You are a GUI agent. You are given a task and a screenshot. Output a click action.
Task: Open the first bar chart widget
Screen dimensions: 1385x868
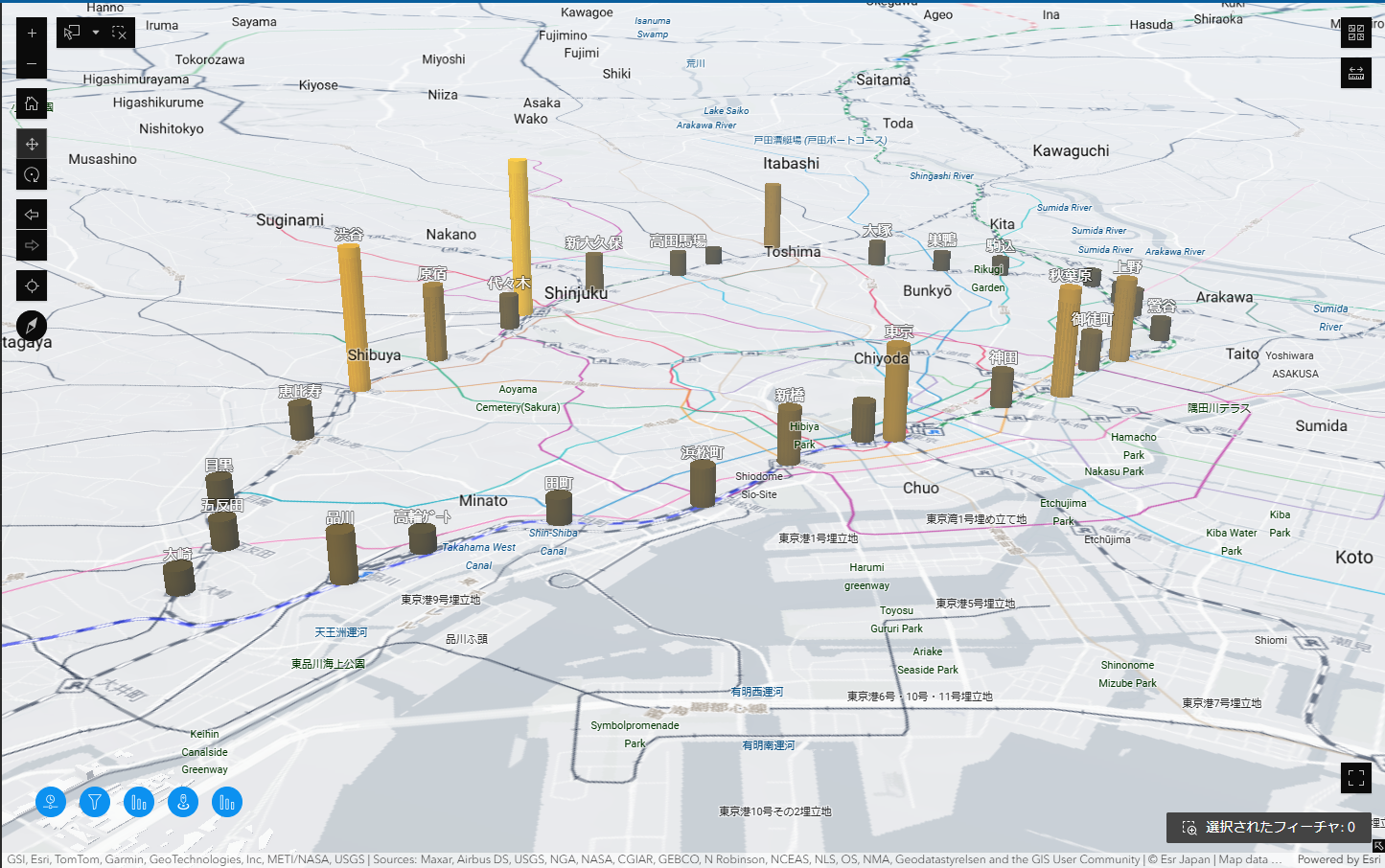click(x=139, y=802)
